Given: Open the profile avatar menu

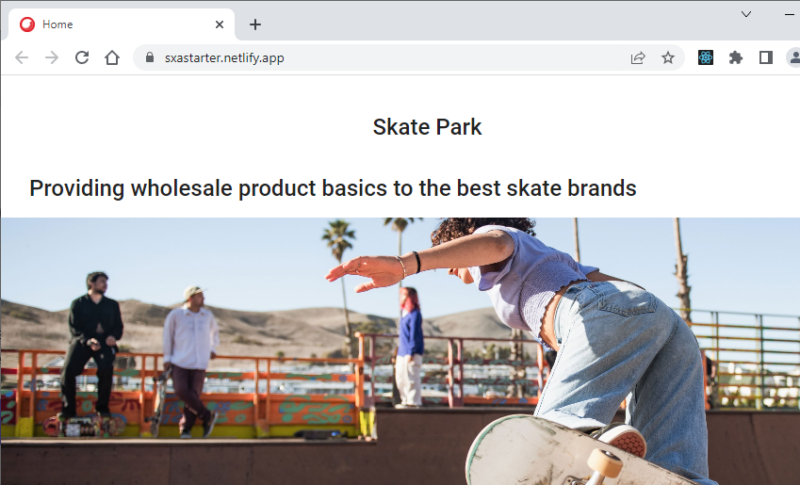Looking at the screenshot, I should [793, 58].
